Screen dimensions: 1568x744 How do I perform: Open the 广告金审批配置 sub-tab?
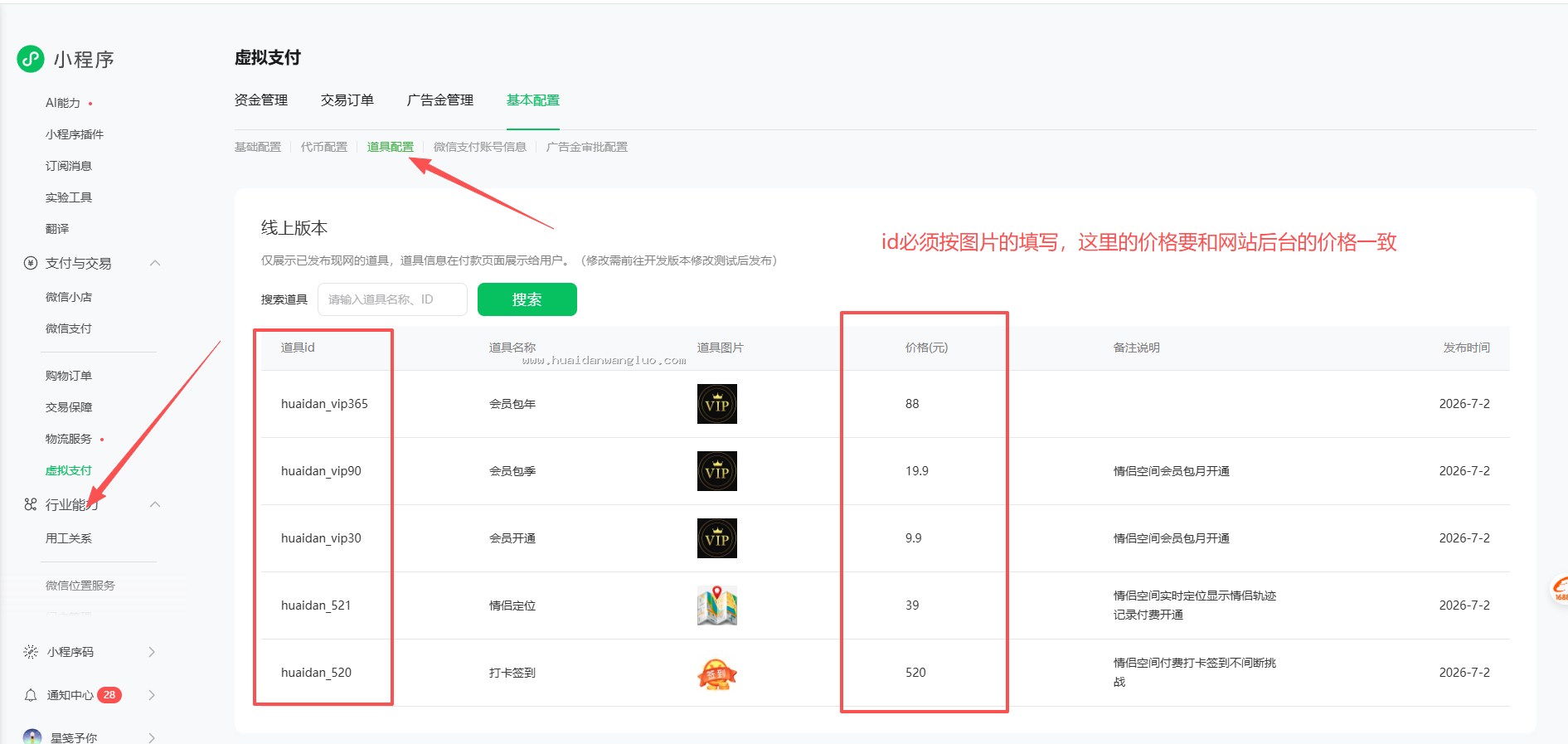[587, 147]
